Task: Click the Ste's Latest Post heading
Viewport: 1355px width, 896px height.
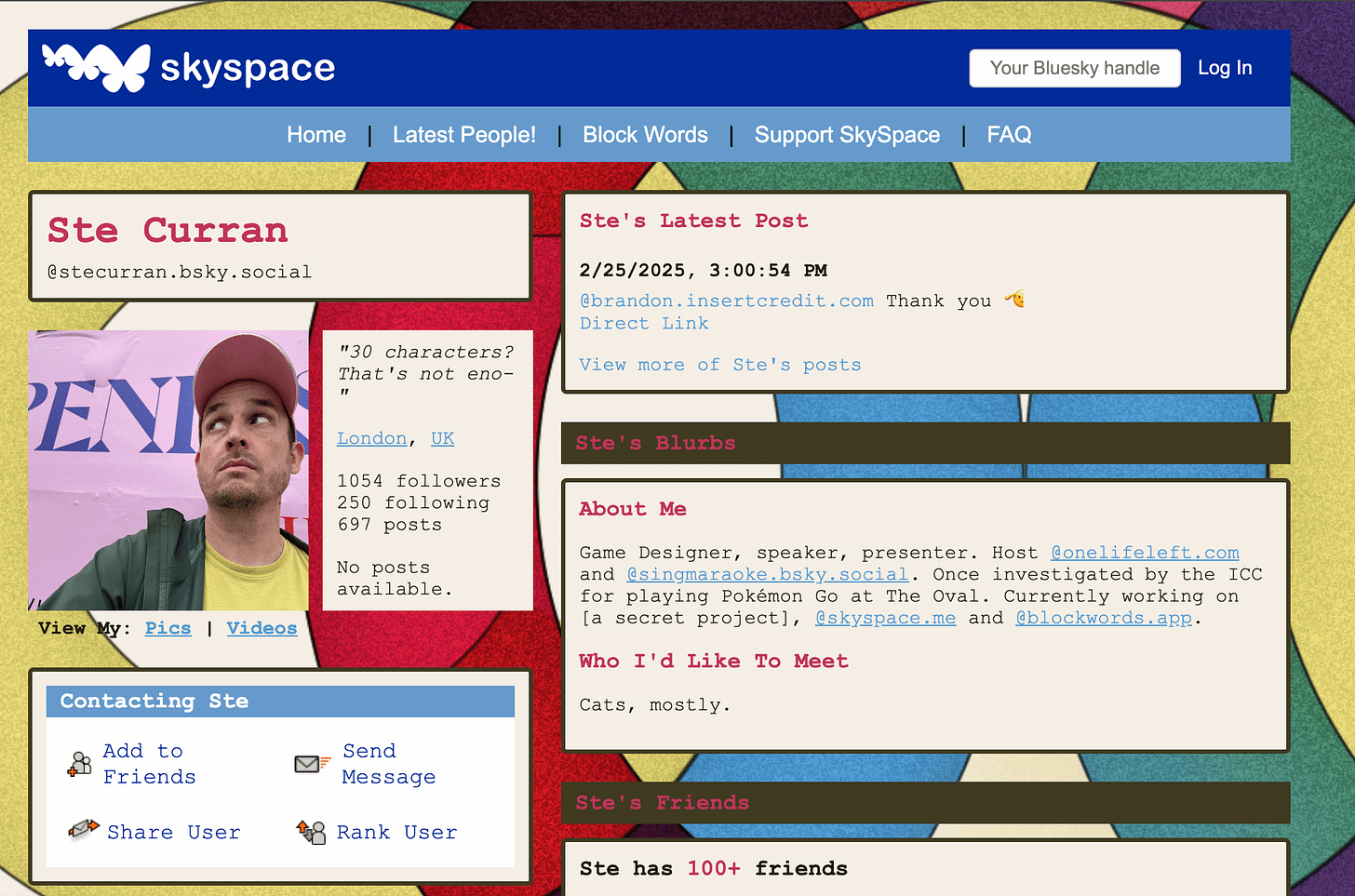Action: pyautogui.click(x=693, y=221)
